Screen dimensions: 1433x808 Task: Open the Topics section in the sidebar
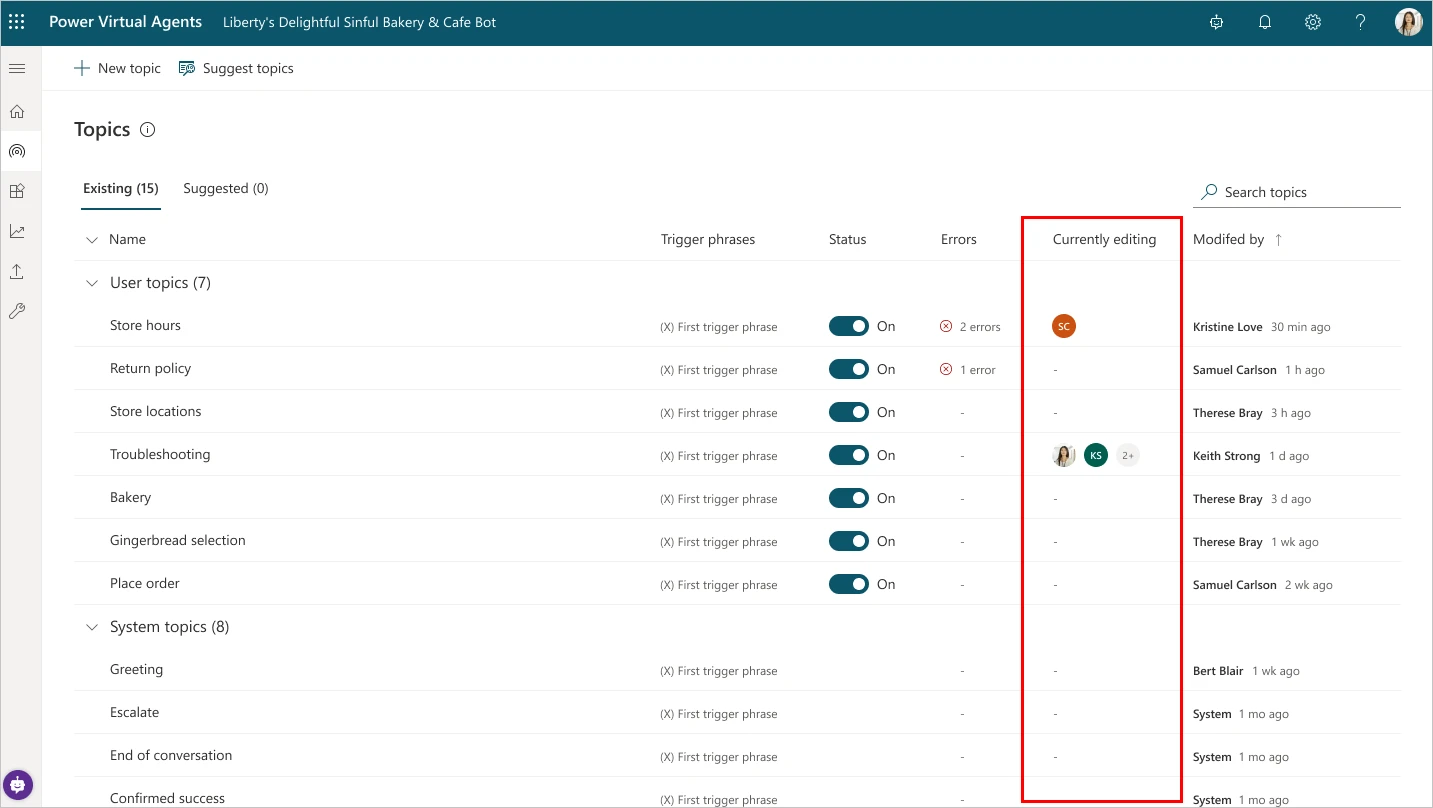(17, 151)
